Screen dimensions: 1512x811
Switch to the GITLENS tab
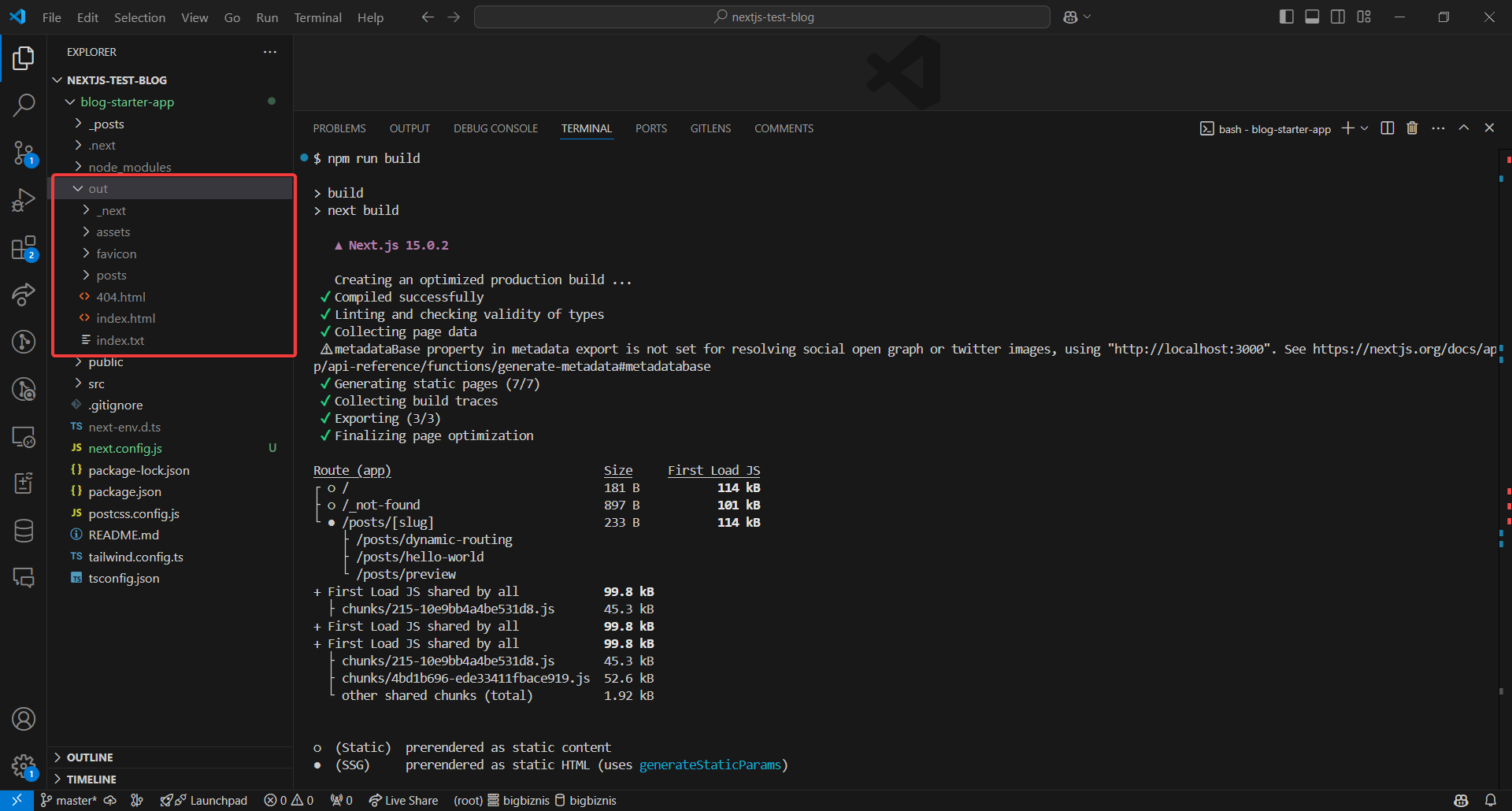coord(710,128)
